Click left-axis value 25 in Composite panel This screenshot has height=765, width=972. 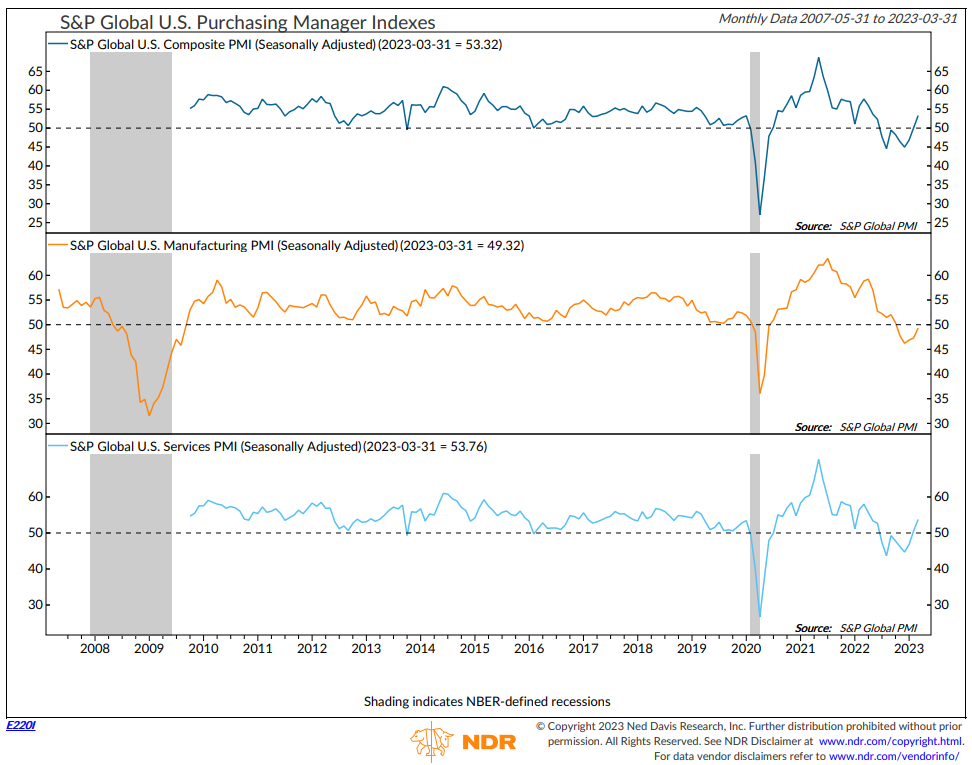coord(35,223)
